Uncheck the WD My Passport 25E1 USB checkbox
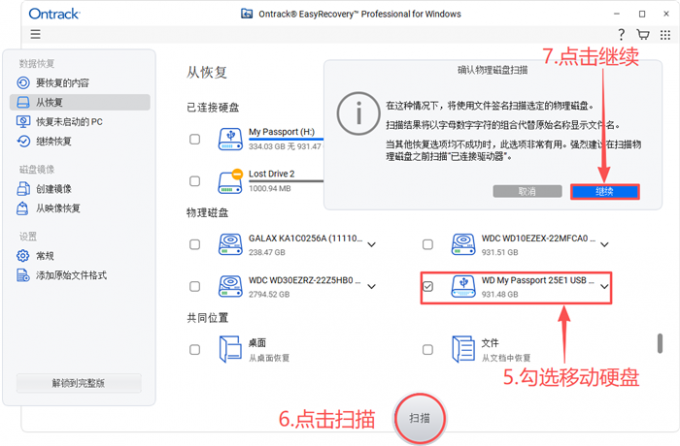 [428, 286]
